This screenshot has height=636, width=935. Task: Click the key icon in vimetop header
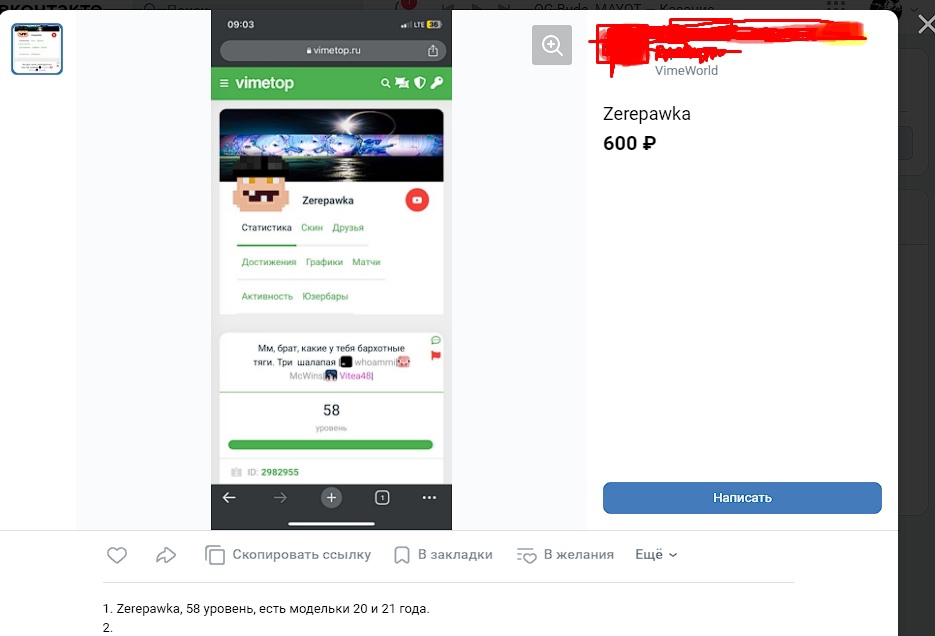tap(437, 83)
